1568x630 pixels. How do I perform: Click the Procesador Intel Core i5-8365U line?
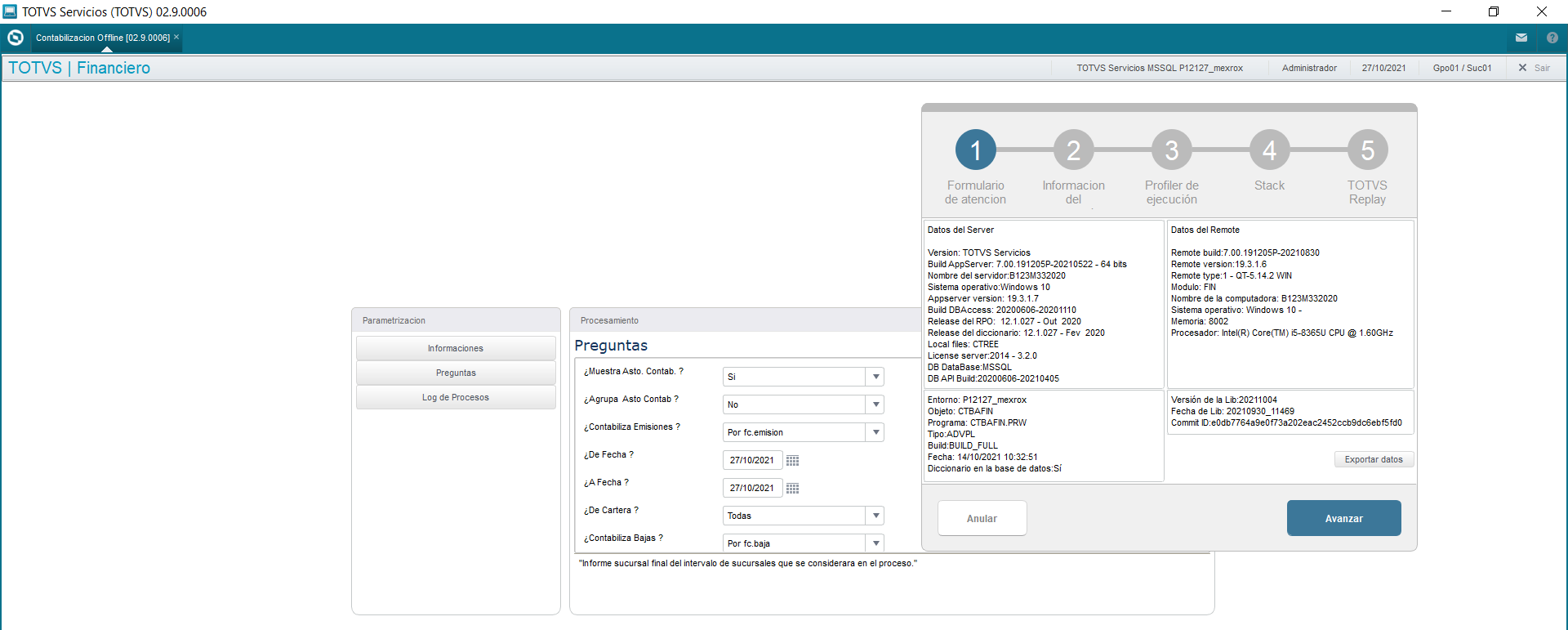pyautogui.click(x=1281, y=333)
